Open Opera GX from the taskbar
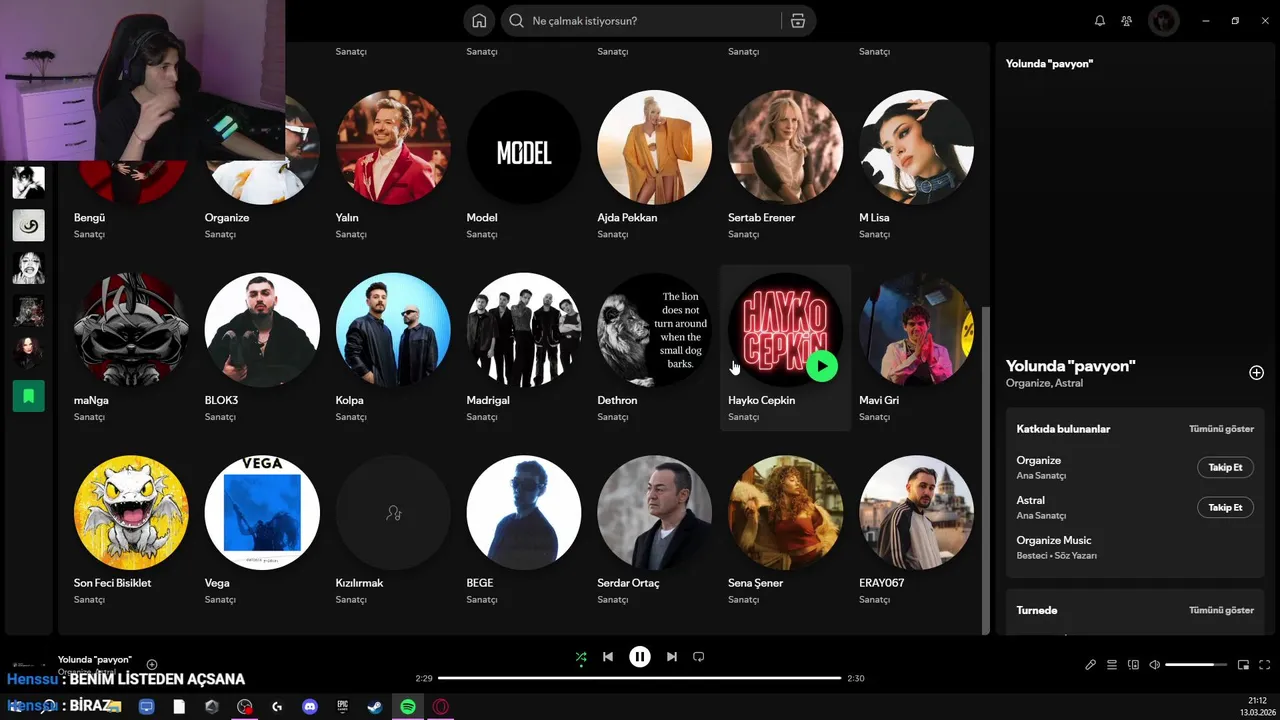 coord(440,707)
